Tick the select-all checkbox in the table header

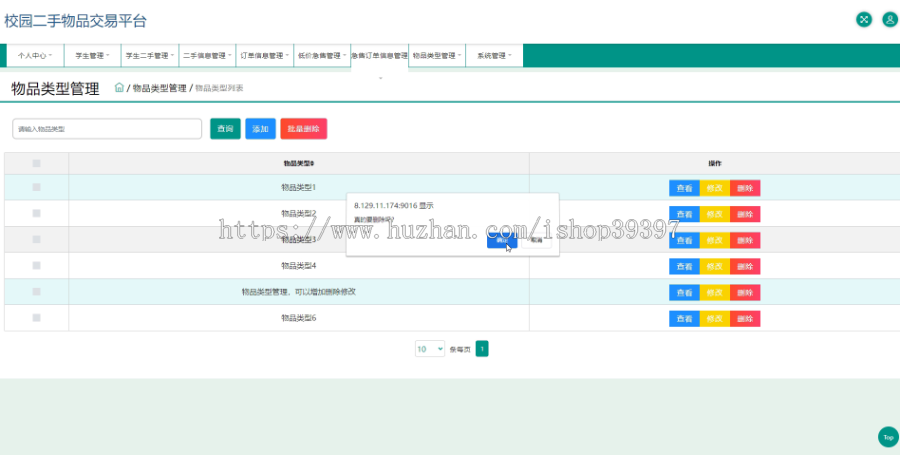(37, 164)
